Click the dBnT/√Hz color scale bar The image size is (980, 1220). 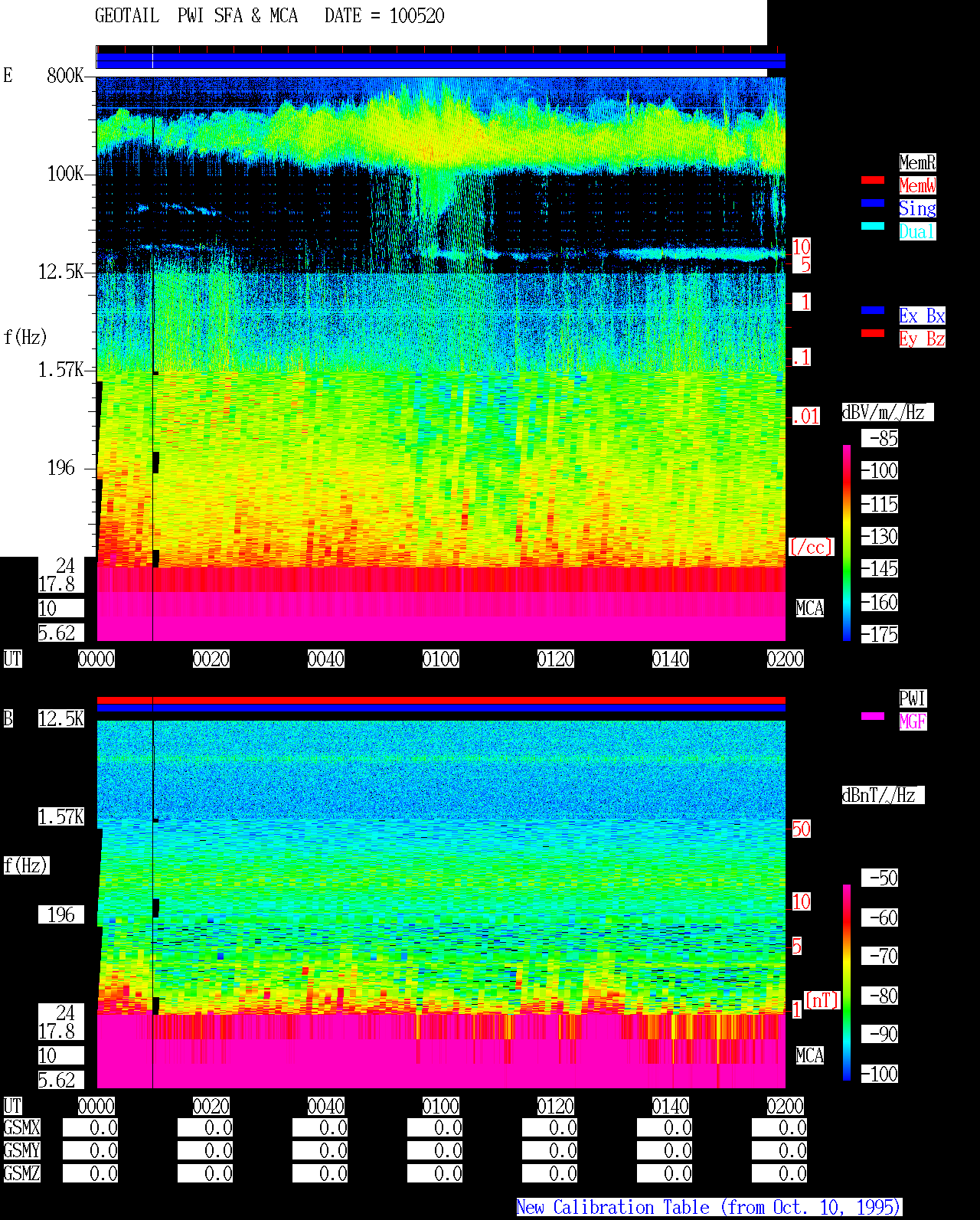847,983
